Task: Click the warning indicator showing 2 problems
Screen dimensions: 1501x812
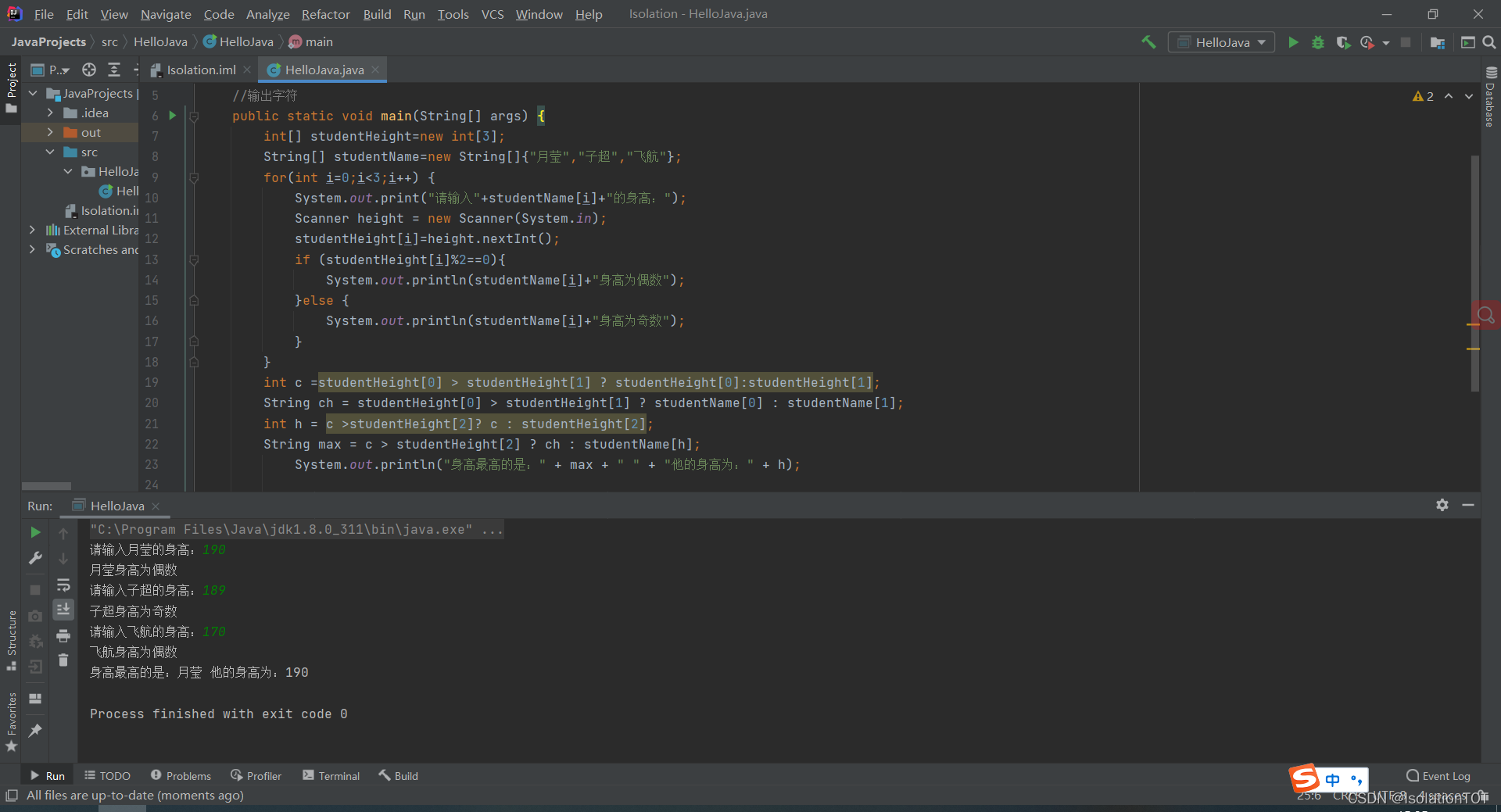Action: pos(1423,96)
